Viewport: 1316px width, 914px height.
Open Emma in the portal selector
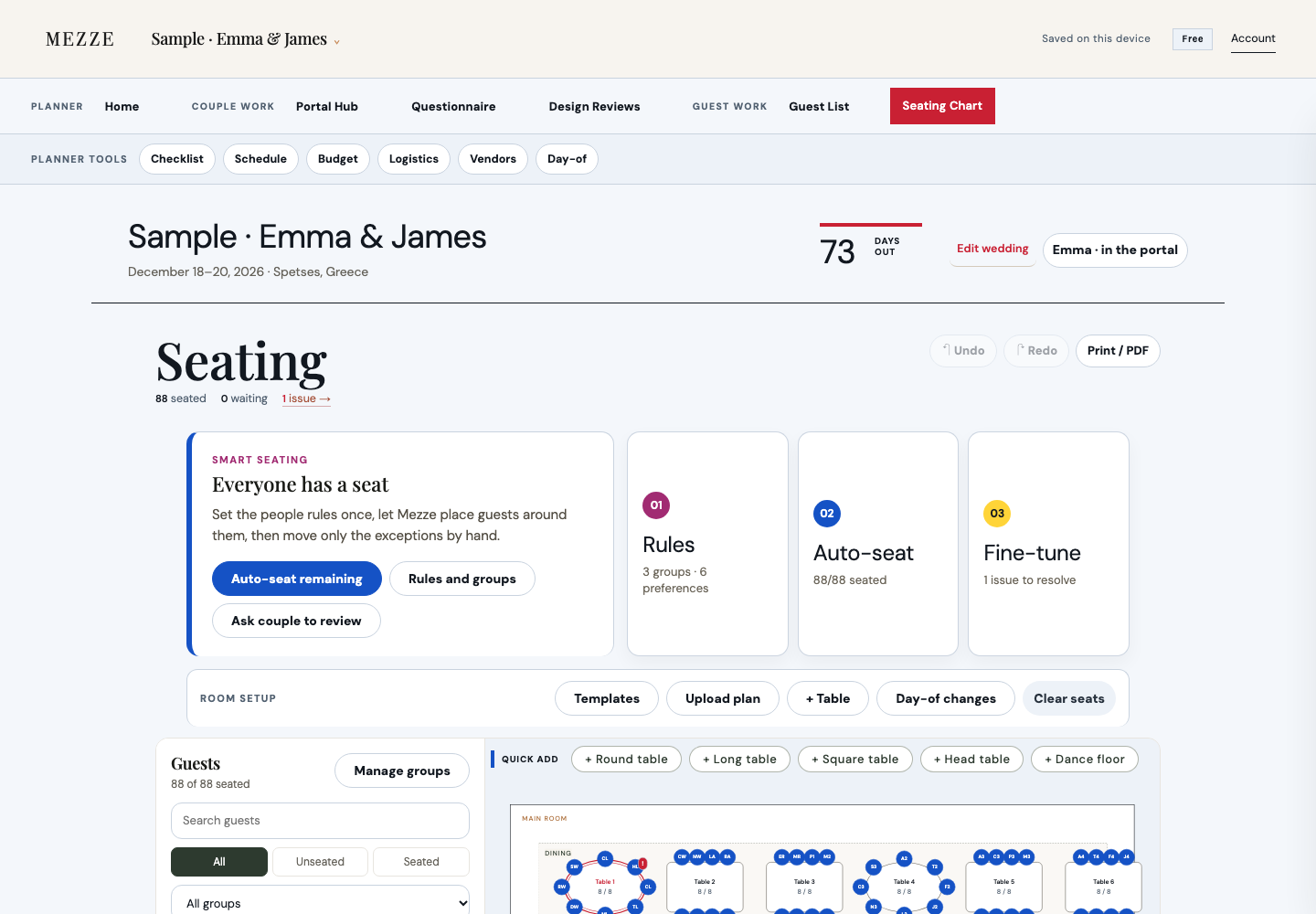coord(1115,250)
